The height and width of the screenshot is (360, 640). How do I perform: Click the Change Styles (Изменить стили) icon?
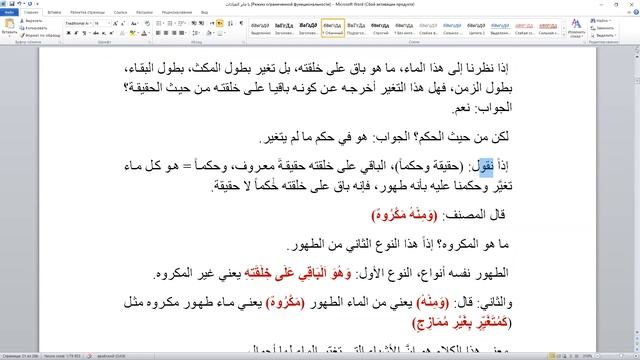pos(576,28)
